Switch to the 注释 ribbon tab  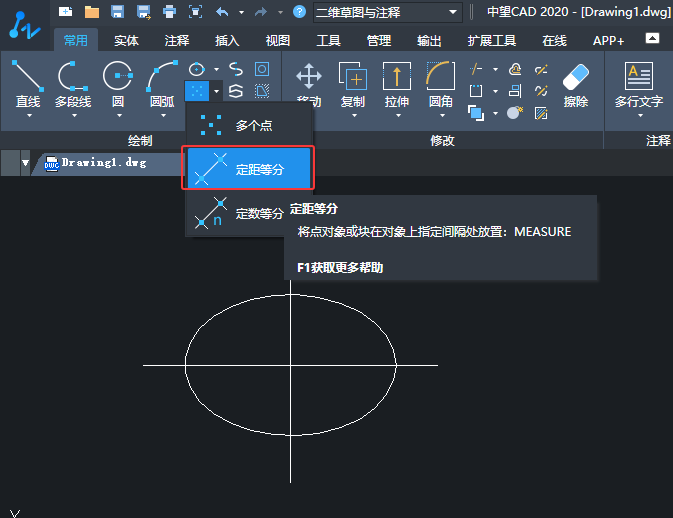point(176,41)
